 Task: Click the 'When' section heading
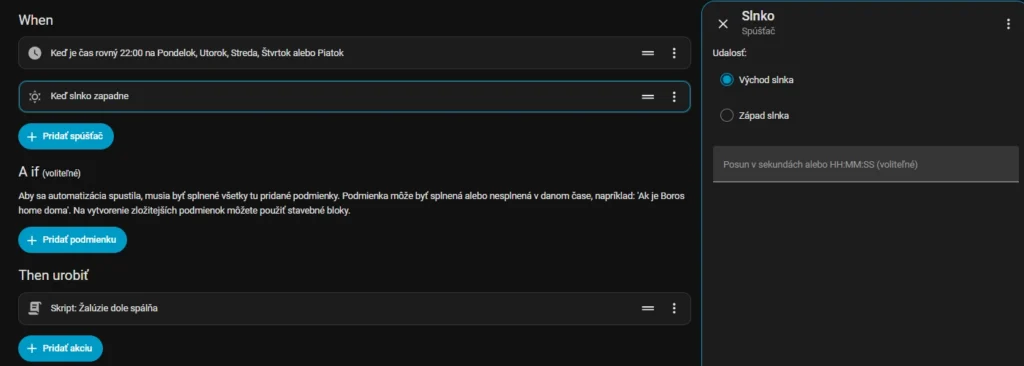pyautogui.click(x=36, y=20)
